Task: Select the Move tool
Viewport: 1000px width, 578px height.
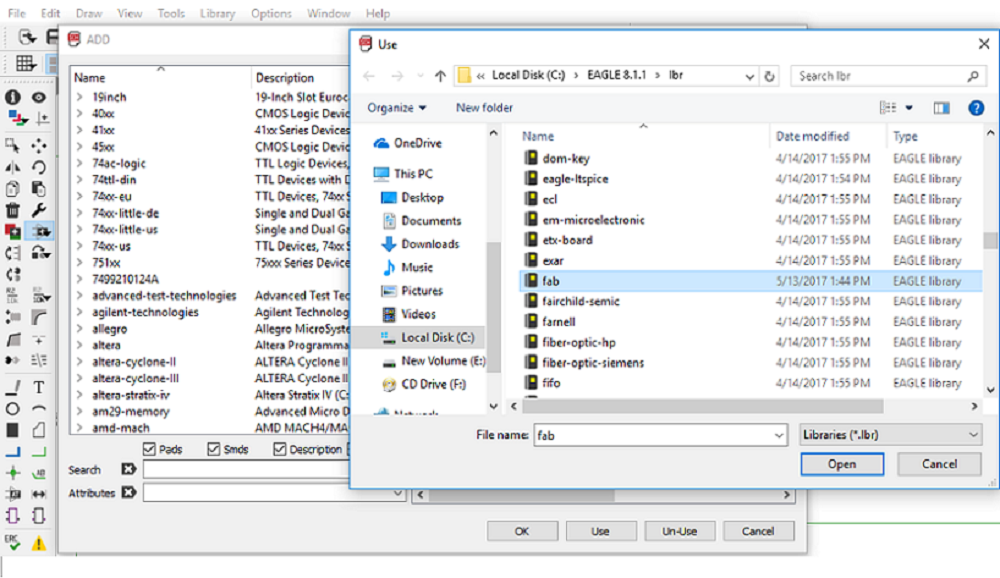Action: click(x=39, y=145)
